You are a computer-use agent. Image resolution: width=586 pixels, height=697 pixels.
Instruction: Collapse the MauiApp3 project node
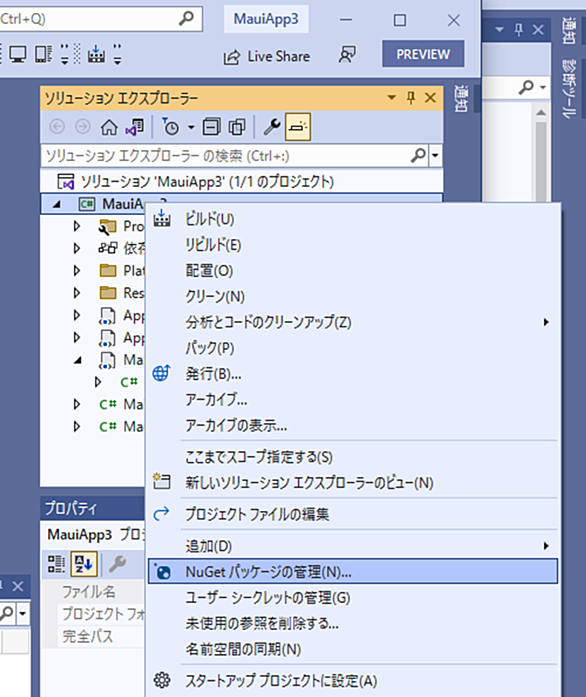coord(56,204)
